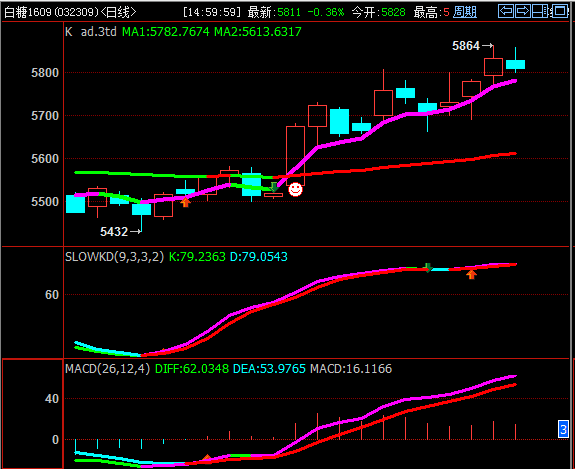The image size is (575, 469).
Task: Click the MA1:5782.7674 value label
Action: 166,32
